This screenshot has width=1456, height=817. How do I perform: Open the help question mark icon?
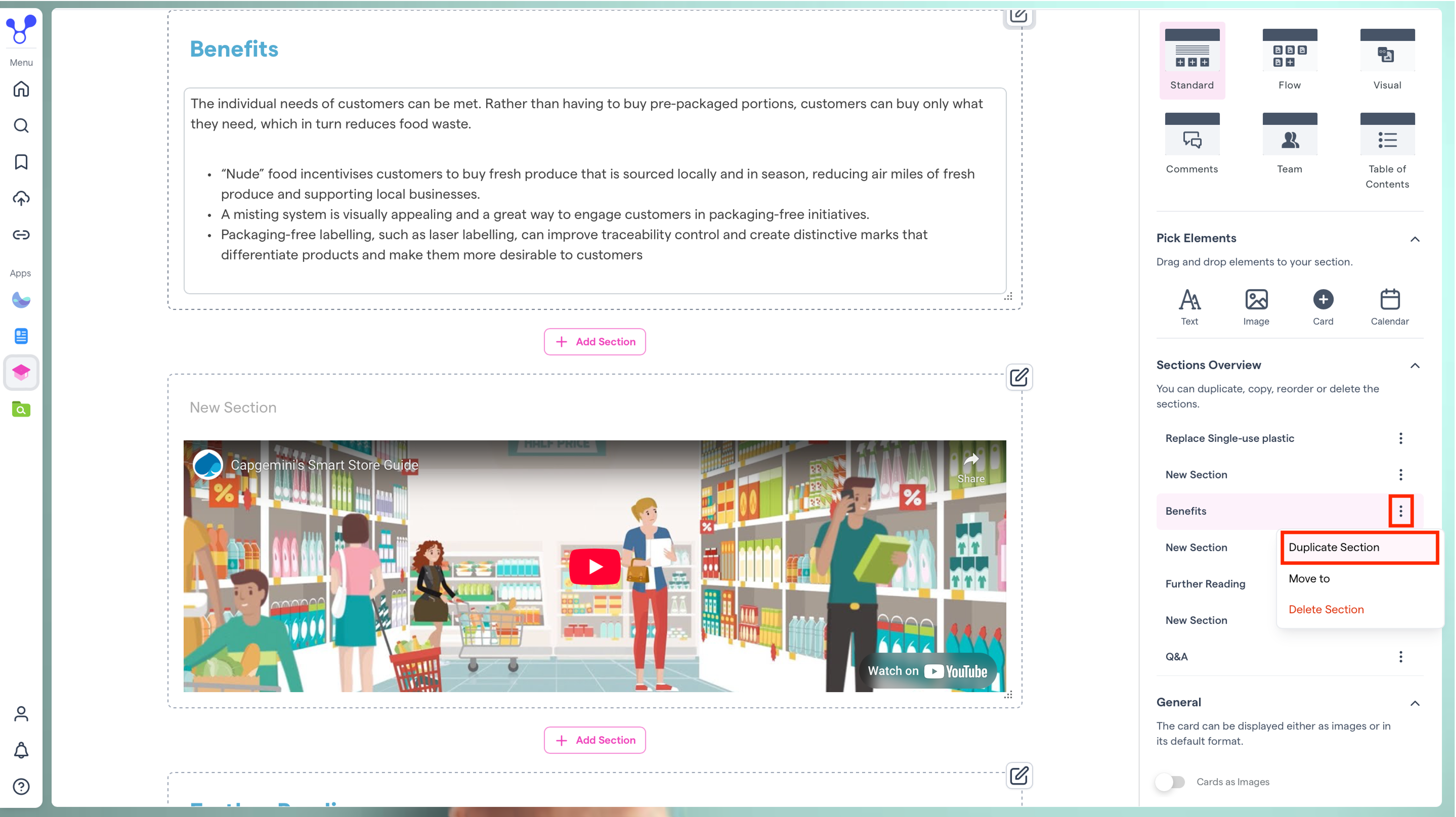21,787
